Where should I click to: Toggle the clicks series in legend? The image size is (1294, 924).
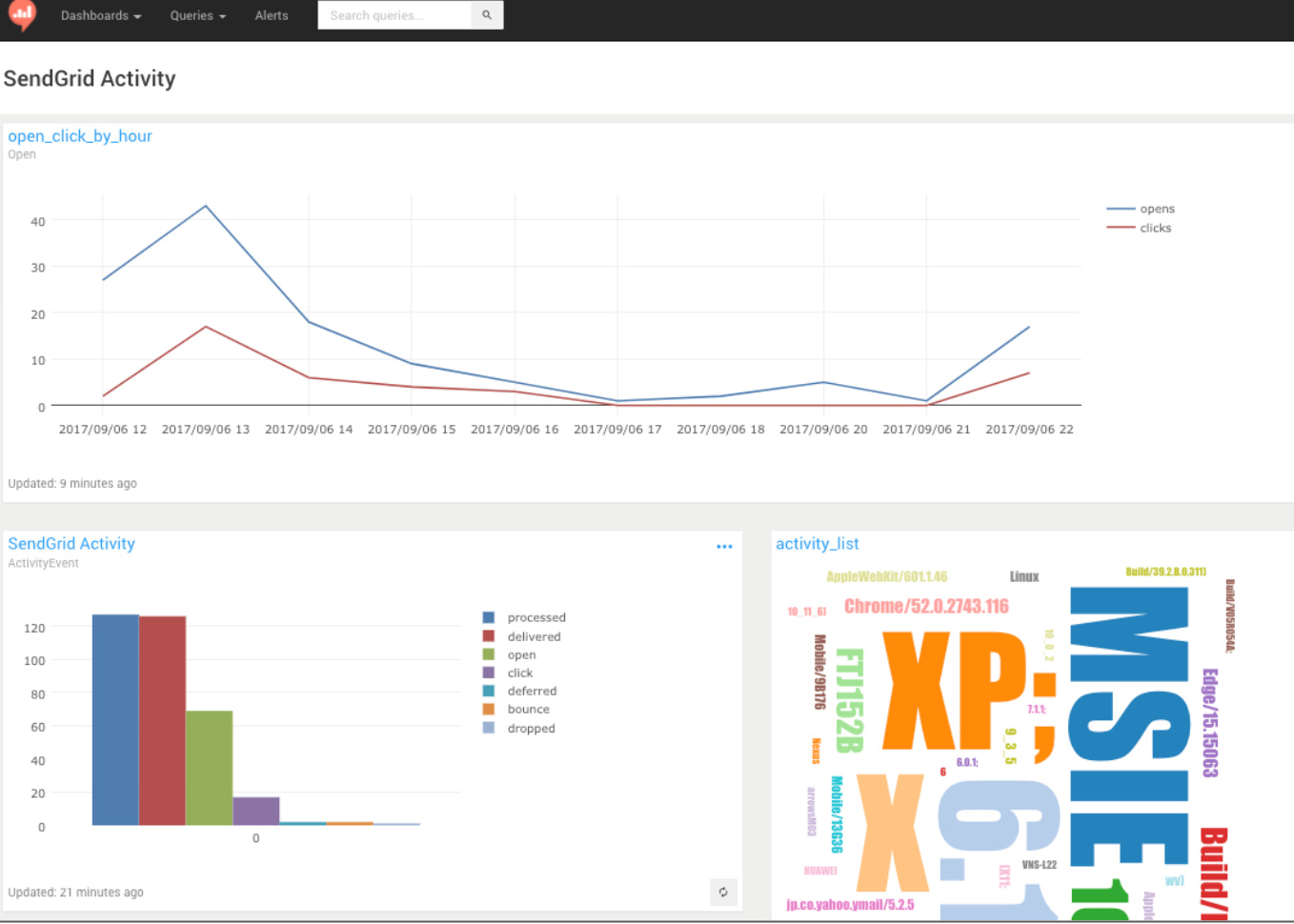pos(1139,228)
